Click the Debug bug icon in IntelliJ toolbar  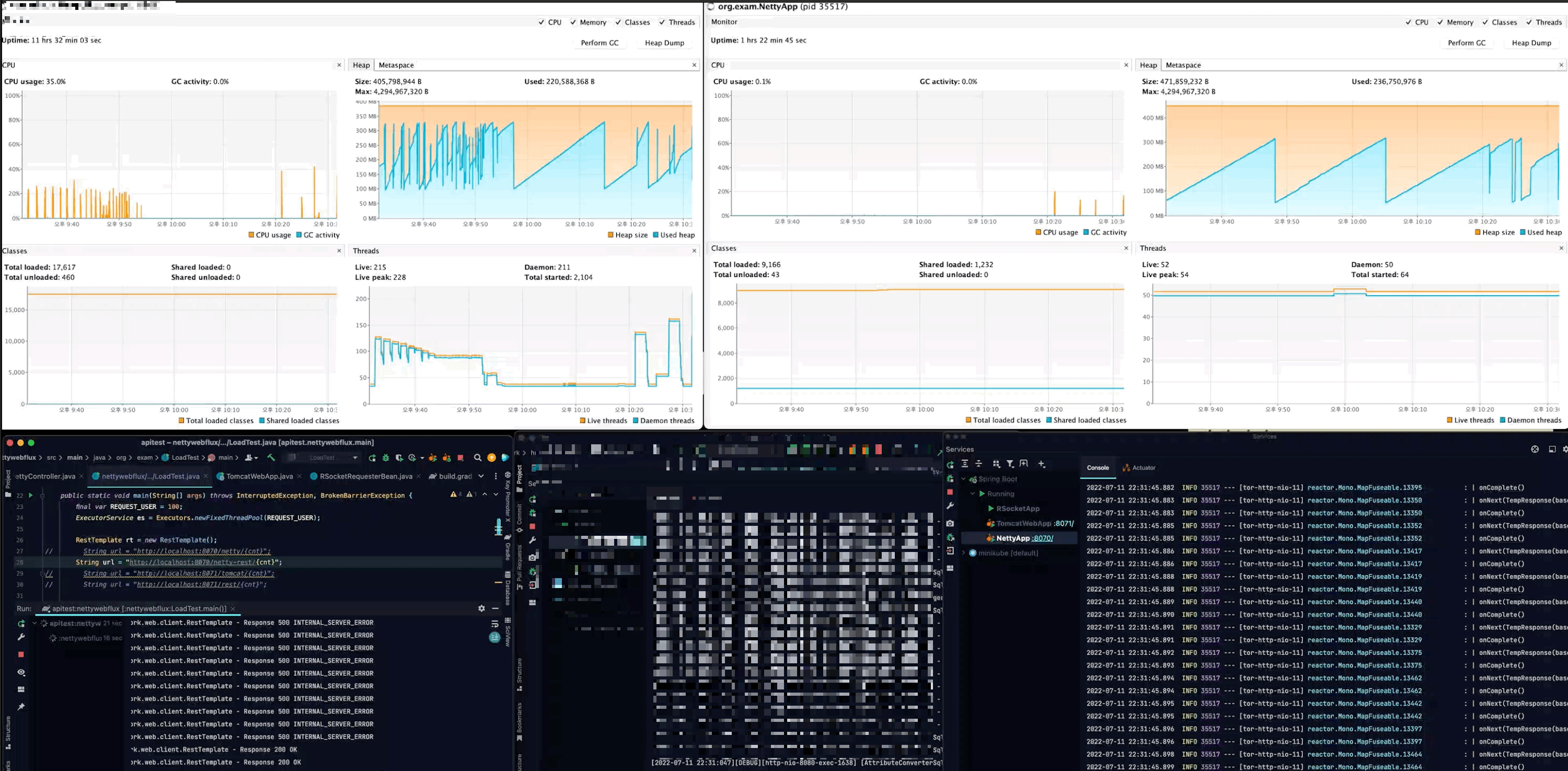click(x=385, y=457)
